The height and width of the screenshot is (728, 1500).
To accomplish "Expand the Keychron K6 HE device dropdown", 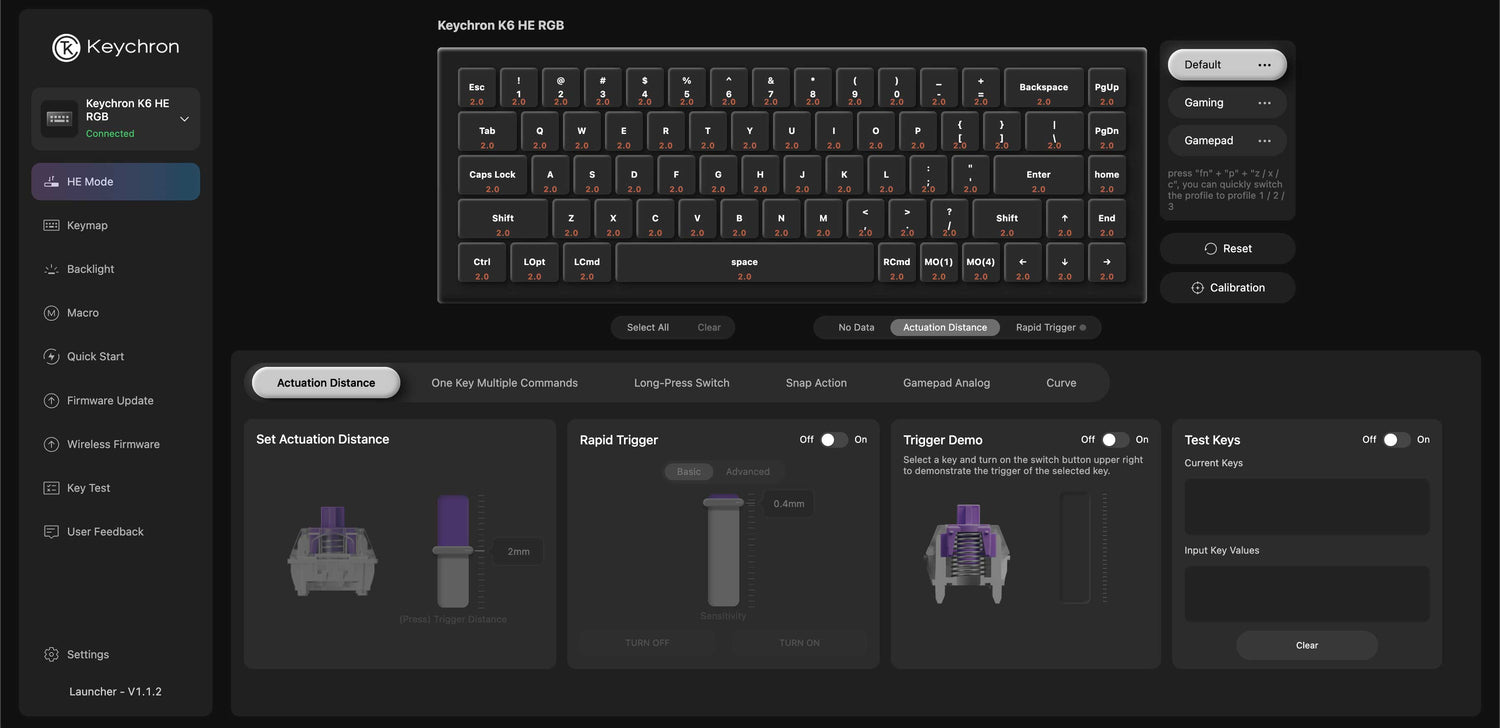I will (x=184, y=119).
